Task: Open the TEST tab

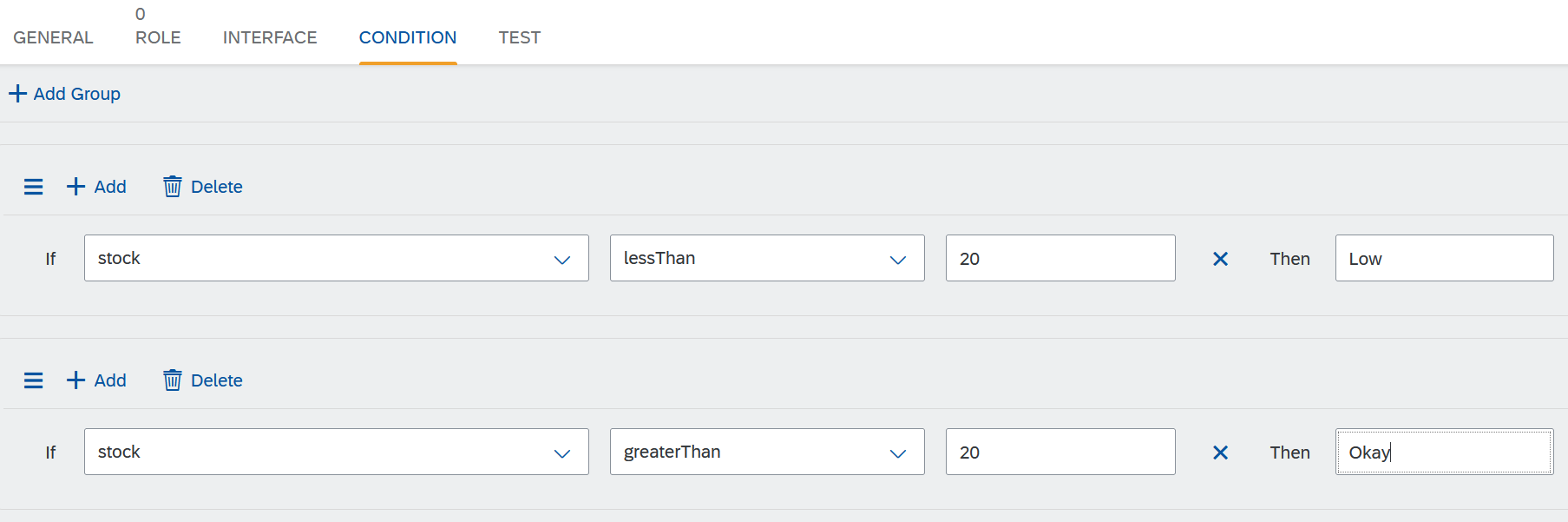Action: pyautogui.click(x=519, y=37)
